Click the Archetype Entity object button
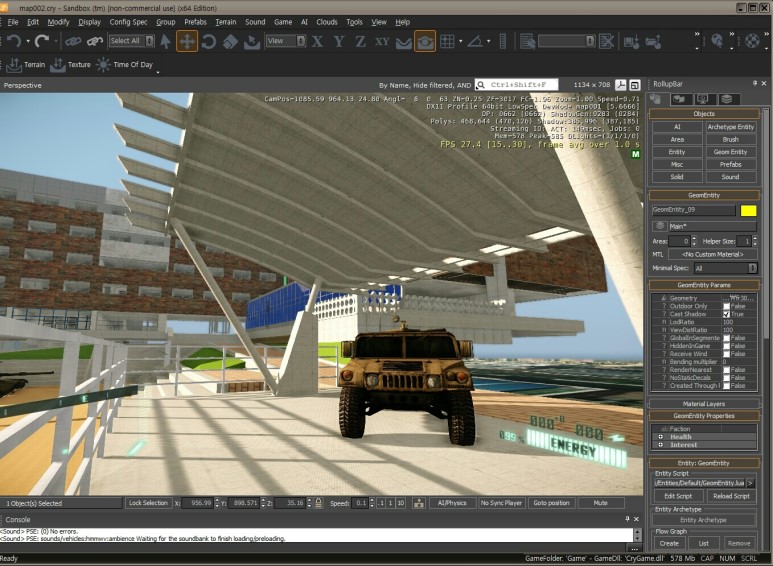The width and height of the screenshot is (773, 566). tap(731, 127)
